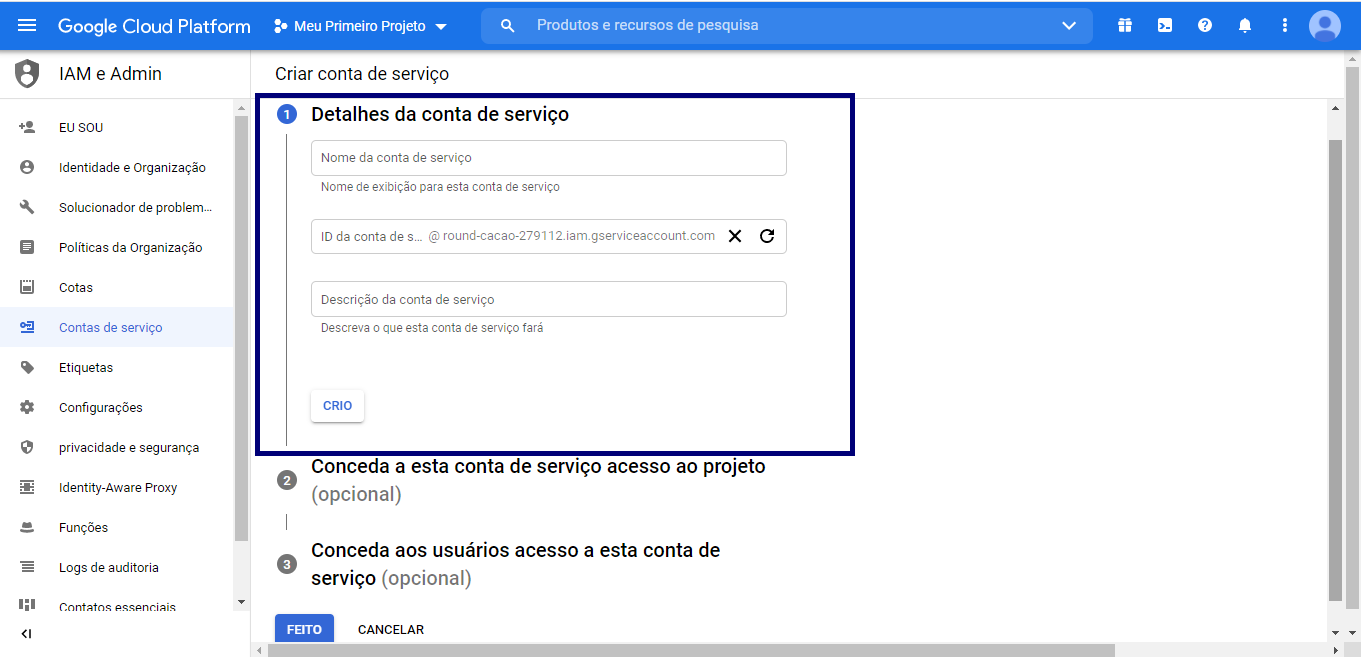This screenshot has height=657, width=1363.
Task: Open the hamburger navigation menu
Action: tap(27, 25)
